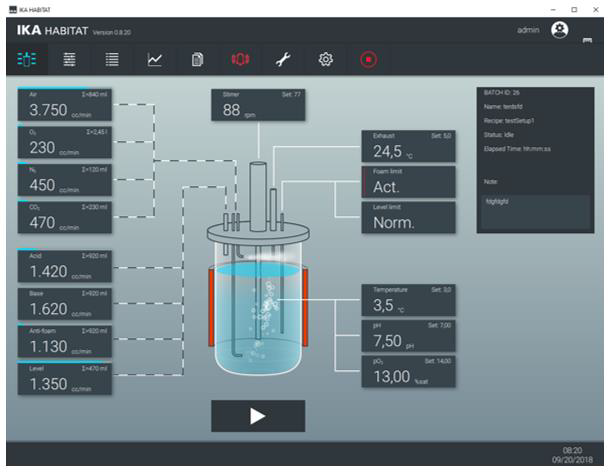Open the Temperature reading tile
Image resolution: width=612 pixels, height=472 pixels.
point(408,300)
